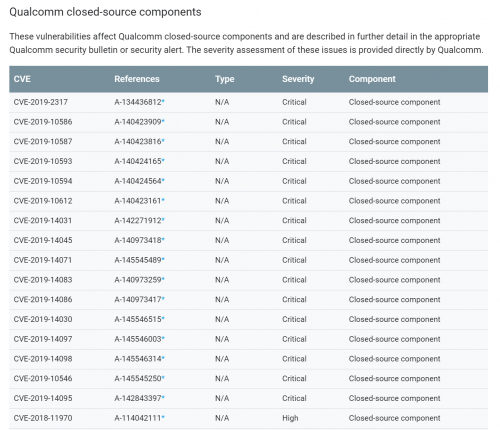Image resolution: width=500 pixels, height=430 pixels.
Task: Click asterisk link after A-140423909
Action: 163,120
